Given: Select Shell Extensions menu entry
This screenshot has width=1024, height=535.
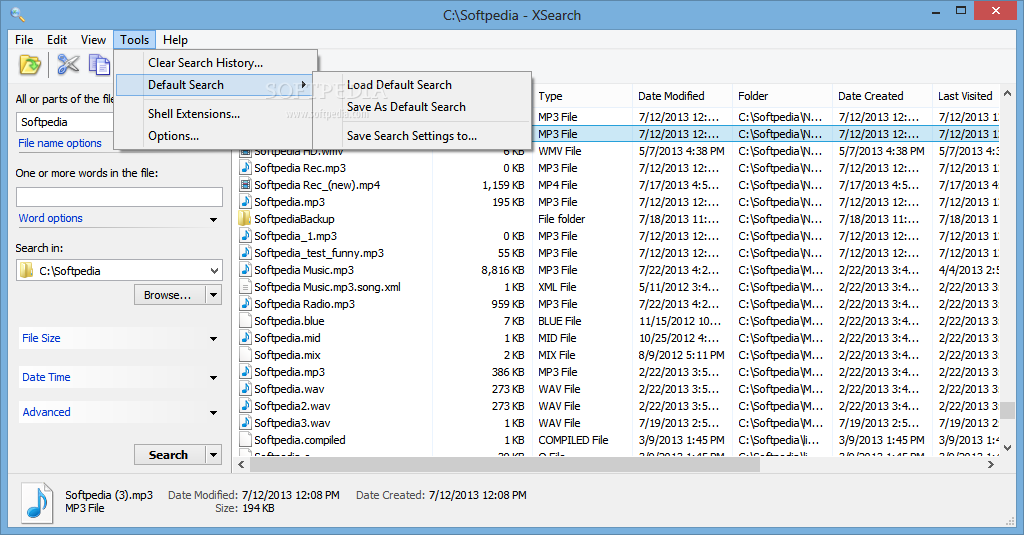Looking at the screenshot, I should [194, 114].
